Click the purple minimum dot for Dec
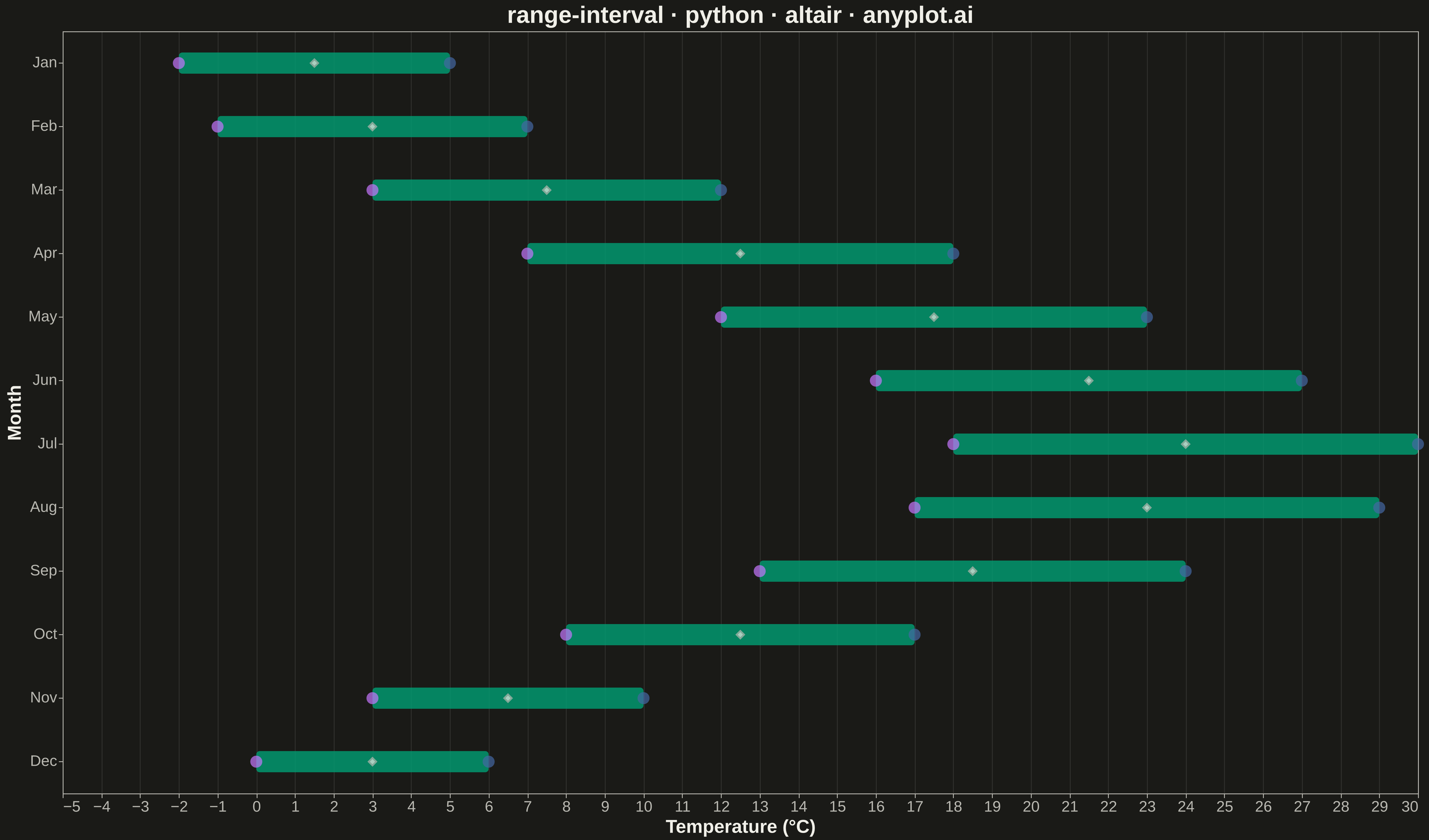 pos(256,761)
